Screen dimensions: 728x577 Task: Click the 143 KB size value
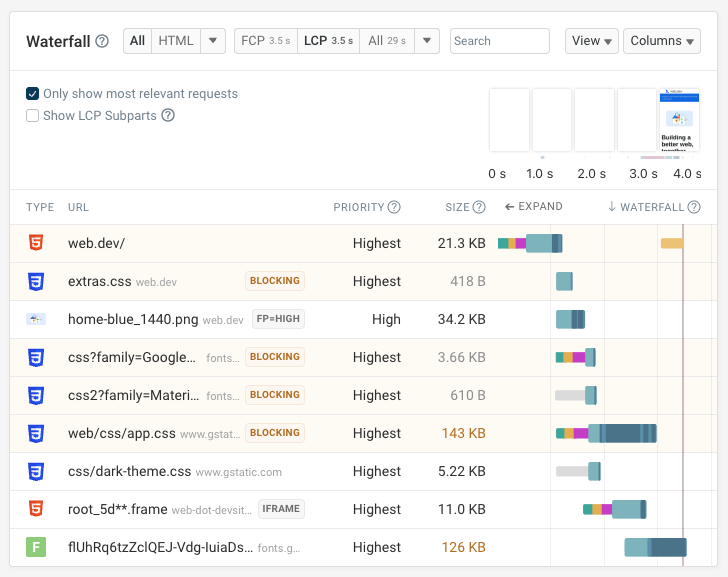[463, 434]
